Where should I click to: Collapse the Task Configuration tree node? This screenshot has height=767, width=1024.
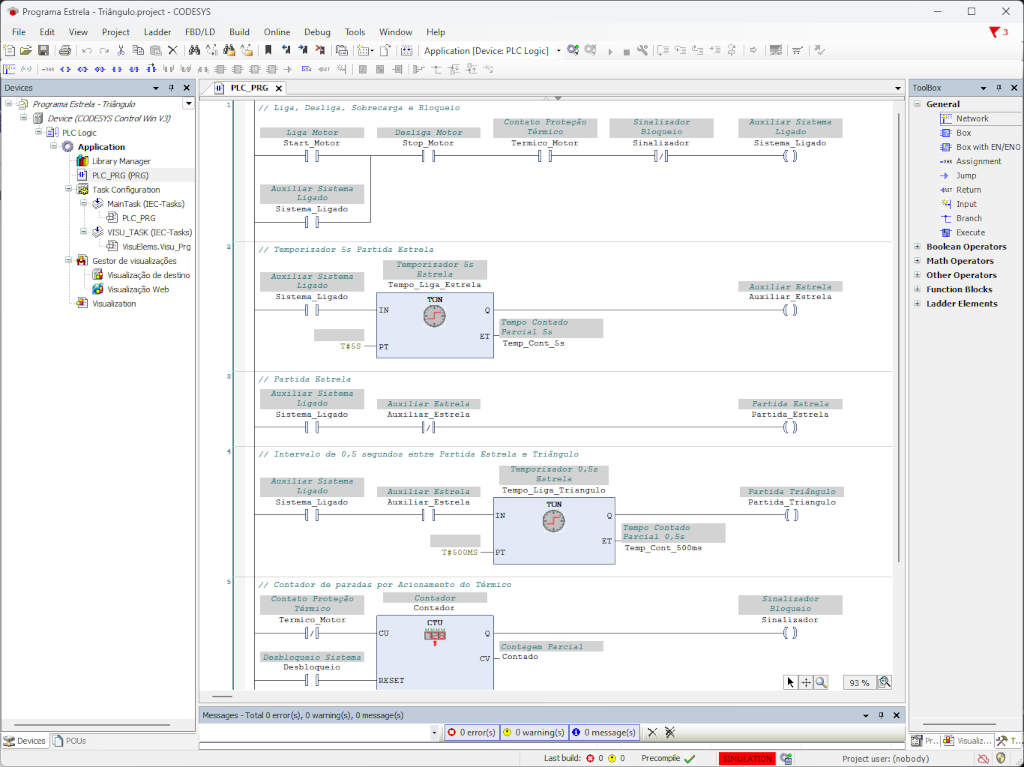click(69, 189)
